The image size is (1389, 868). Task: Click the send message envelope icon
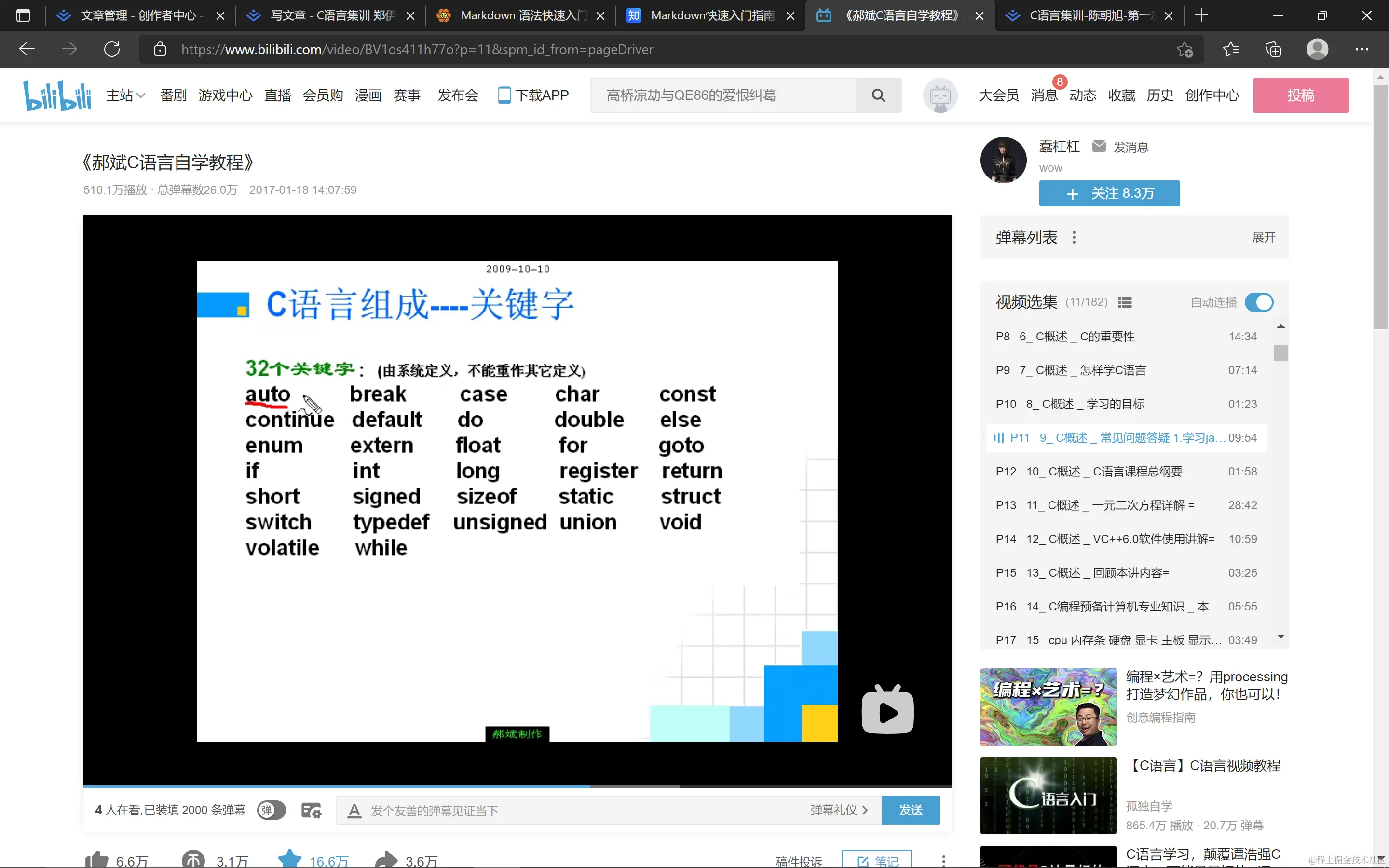[1099, 147]
